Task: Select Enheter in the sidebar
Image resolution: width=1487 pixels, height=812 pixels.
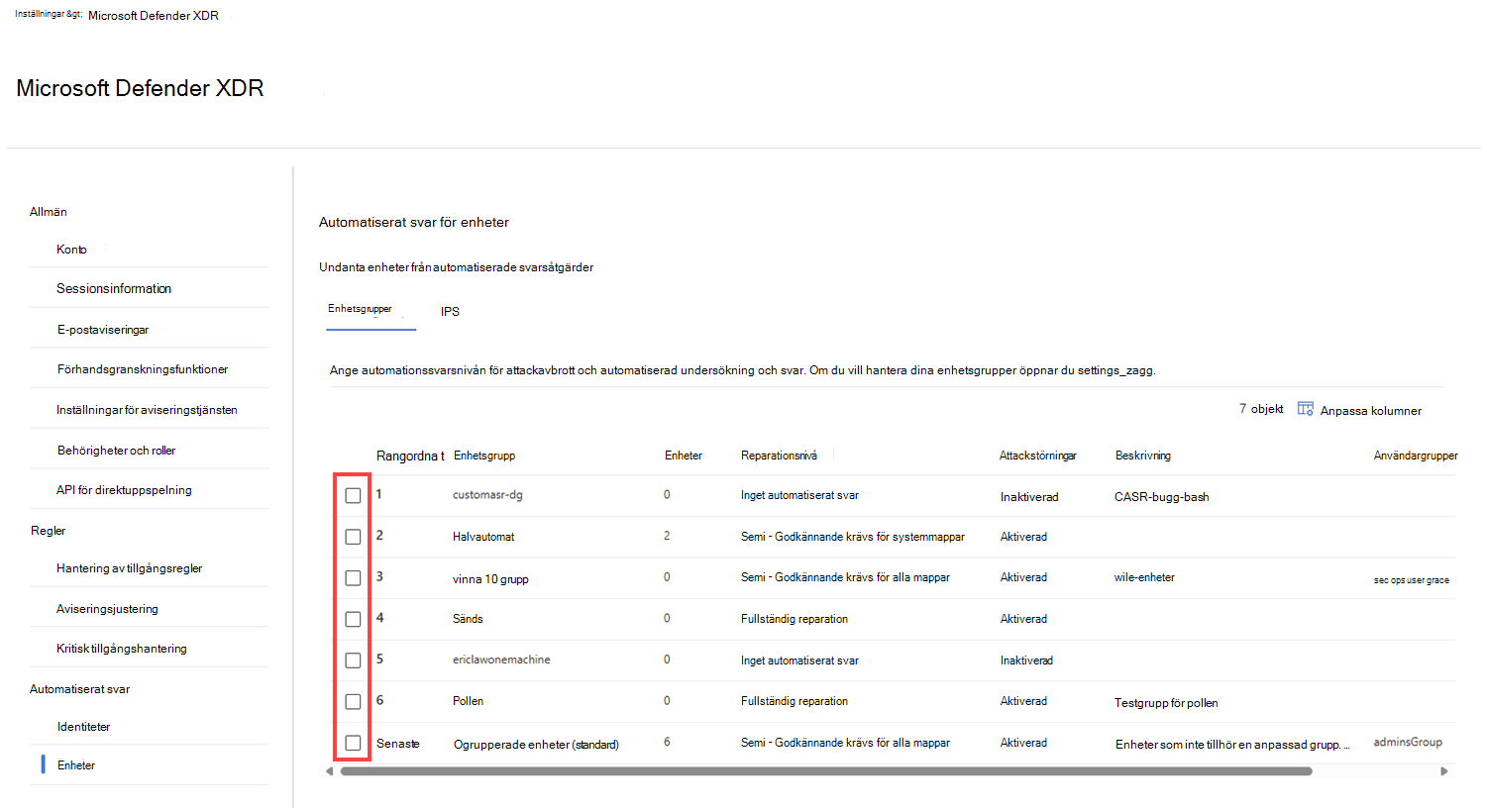Action: (76, 765)
